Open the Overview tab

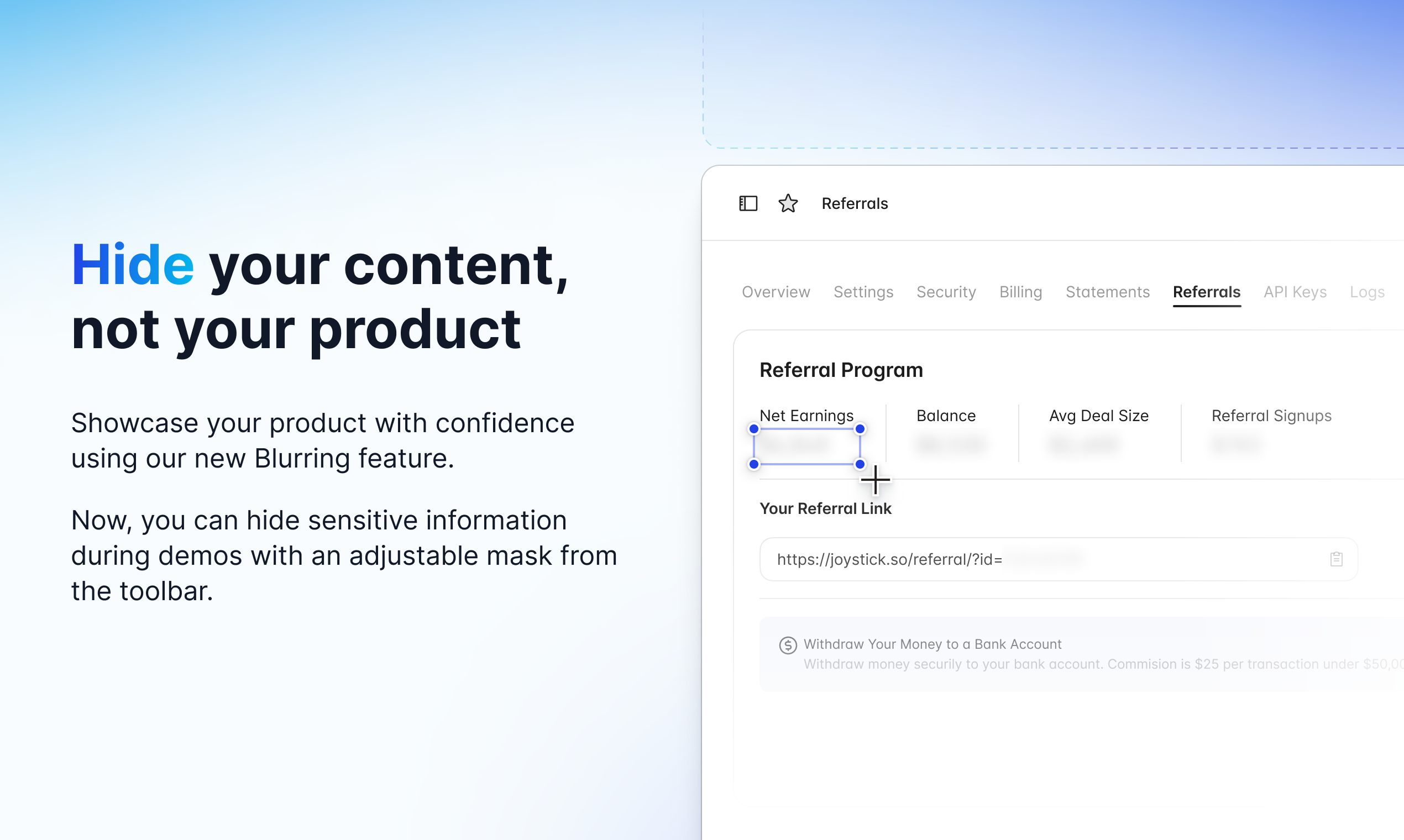[x=776, y=292]
